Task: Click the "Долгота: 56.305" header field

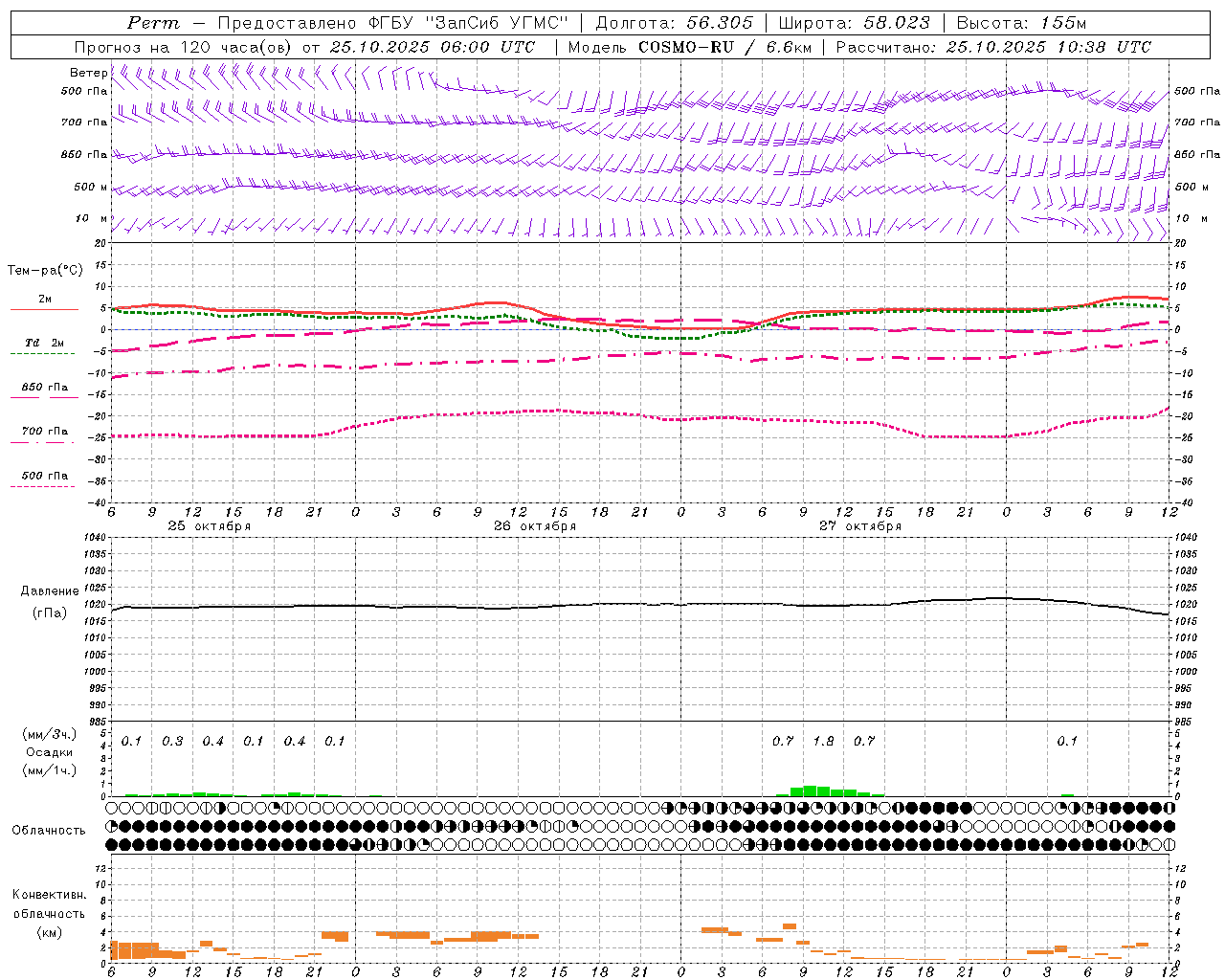Action: (675, 23)
